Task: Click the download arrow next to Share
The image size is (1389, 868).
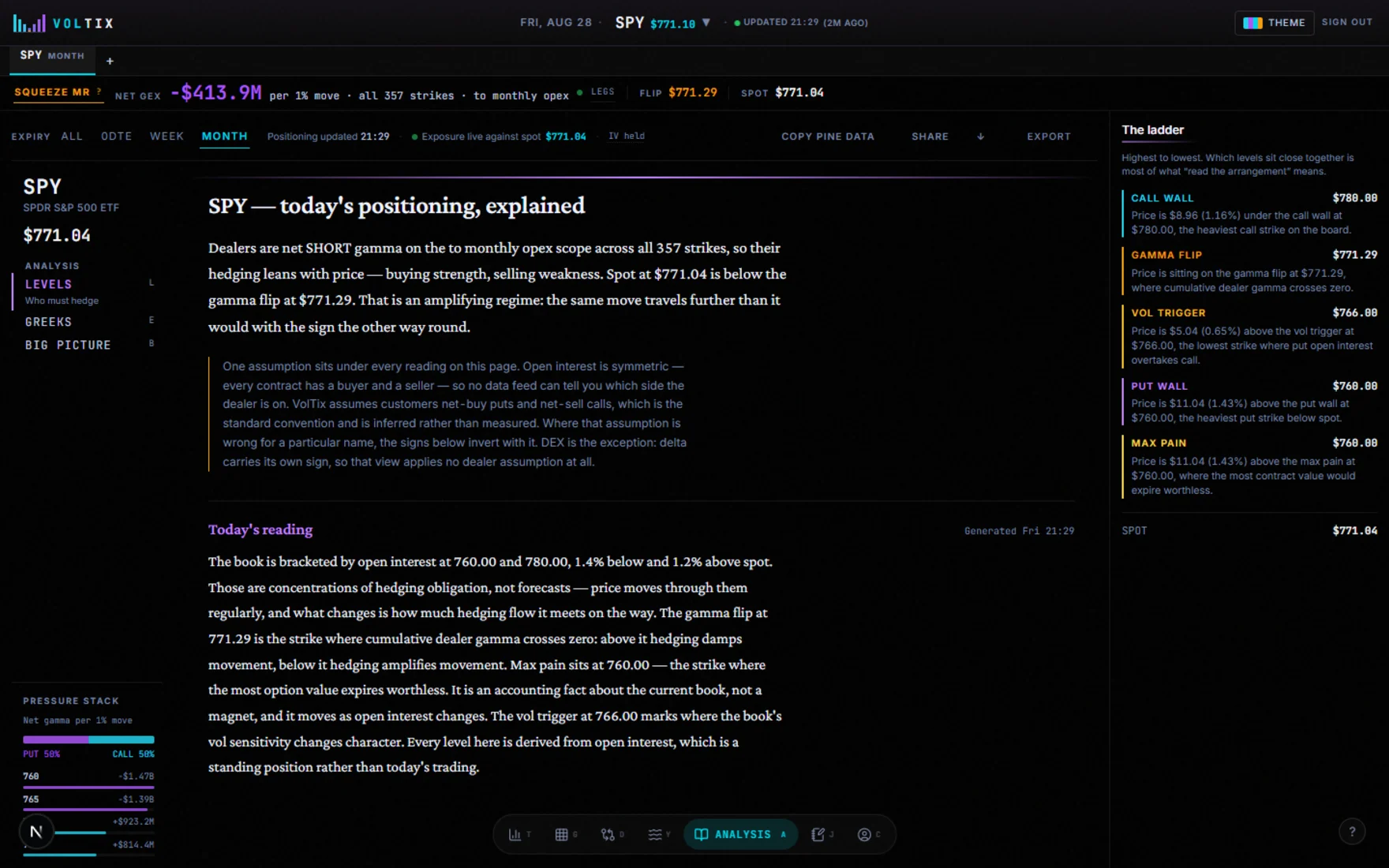Action: (981, 137)
